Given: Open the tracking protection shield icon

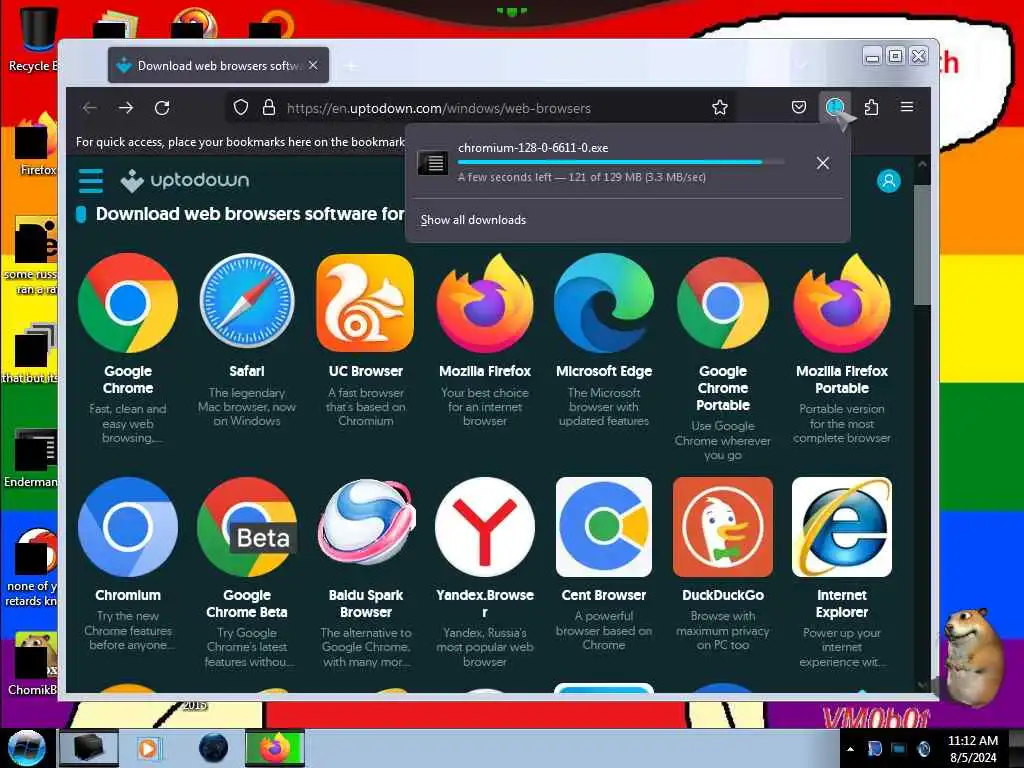Looking at the screenshot, I should click(x=241, y=108).
